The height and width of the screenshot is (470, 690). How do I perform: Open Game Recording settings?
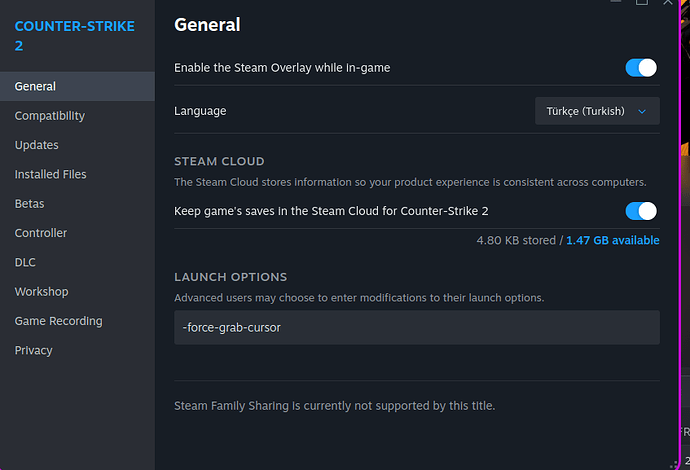[77, 321]
